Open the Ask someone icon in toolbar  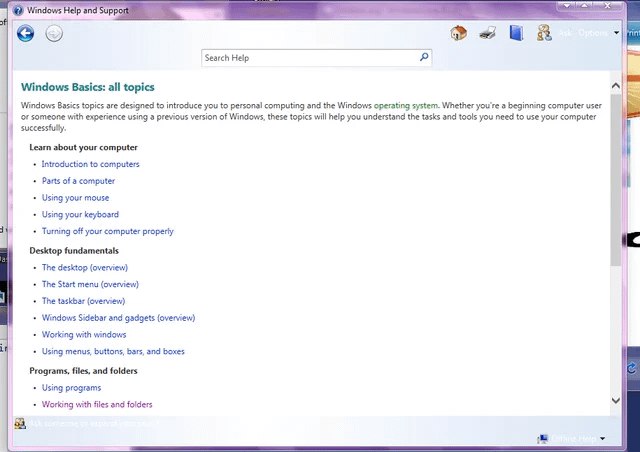544,33
